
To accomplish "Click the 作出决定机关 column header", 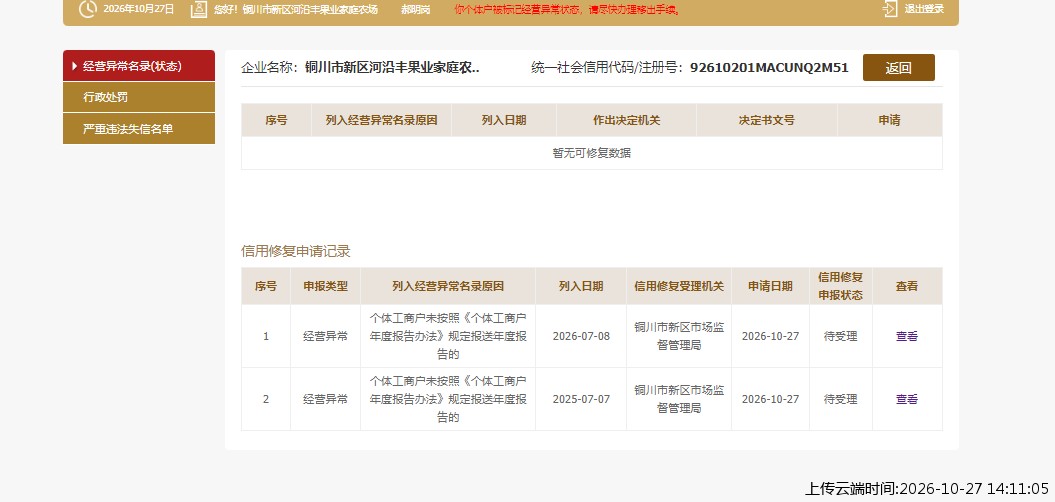I will (x=626, y=120).
